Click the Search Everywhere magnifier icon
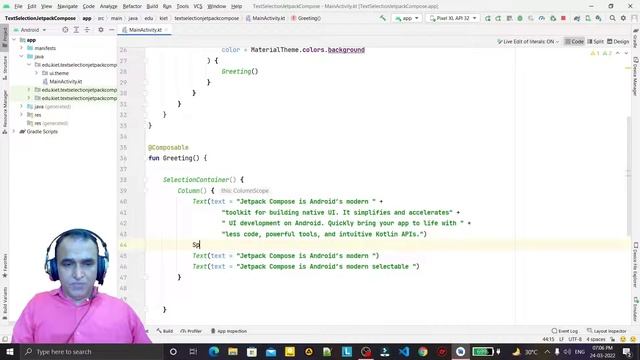Viewport: 640px width, 360px height. tap(612, 18)
